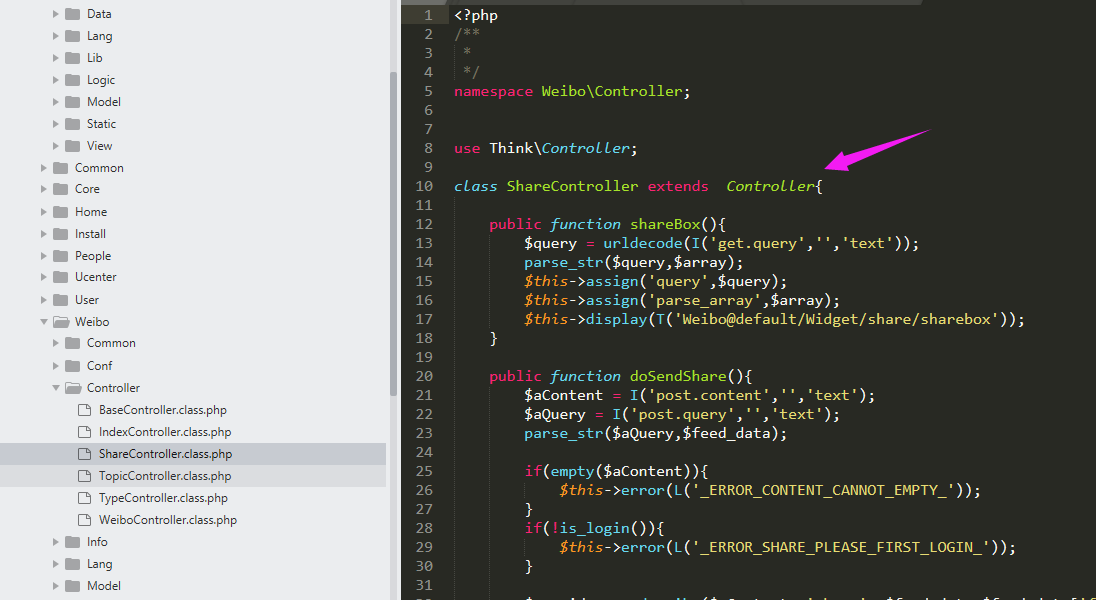Screen dimensions: 1096x600
Task: Click 'shareBox' function name in code
Action: point(665,224)
